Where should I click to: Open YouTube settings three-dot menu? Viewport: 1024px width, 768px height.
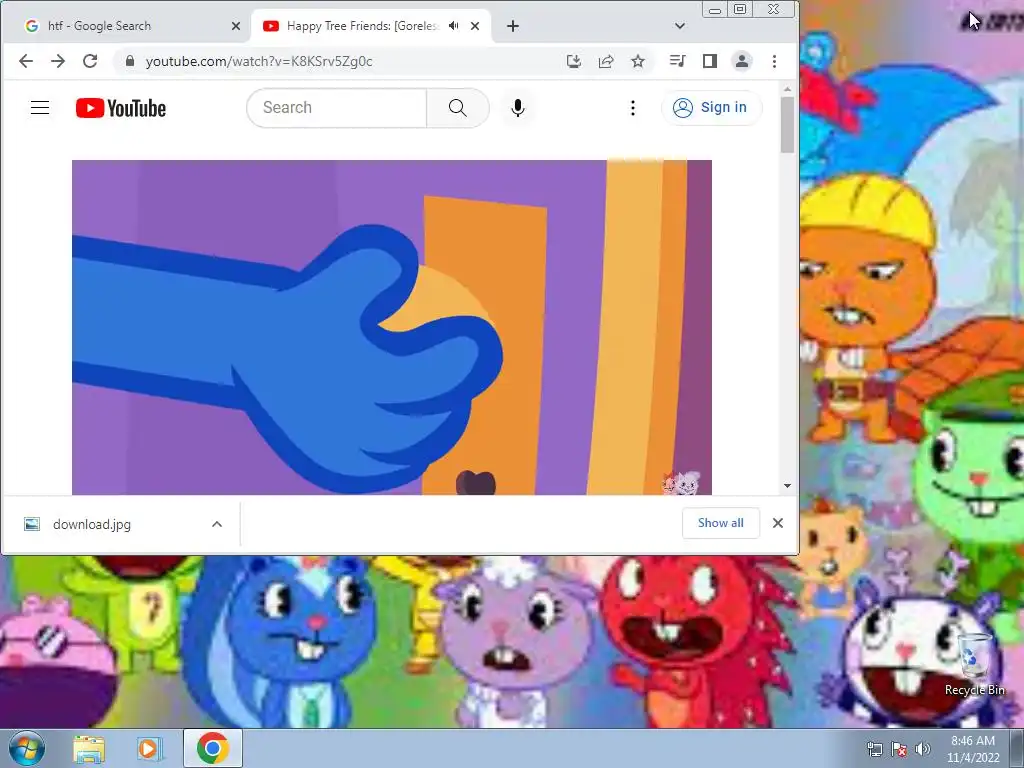point(632,108)
